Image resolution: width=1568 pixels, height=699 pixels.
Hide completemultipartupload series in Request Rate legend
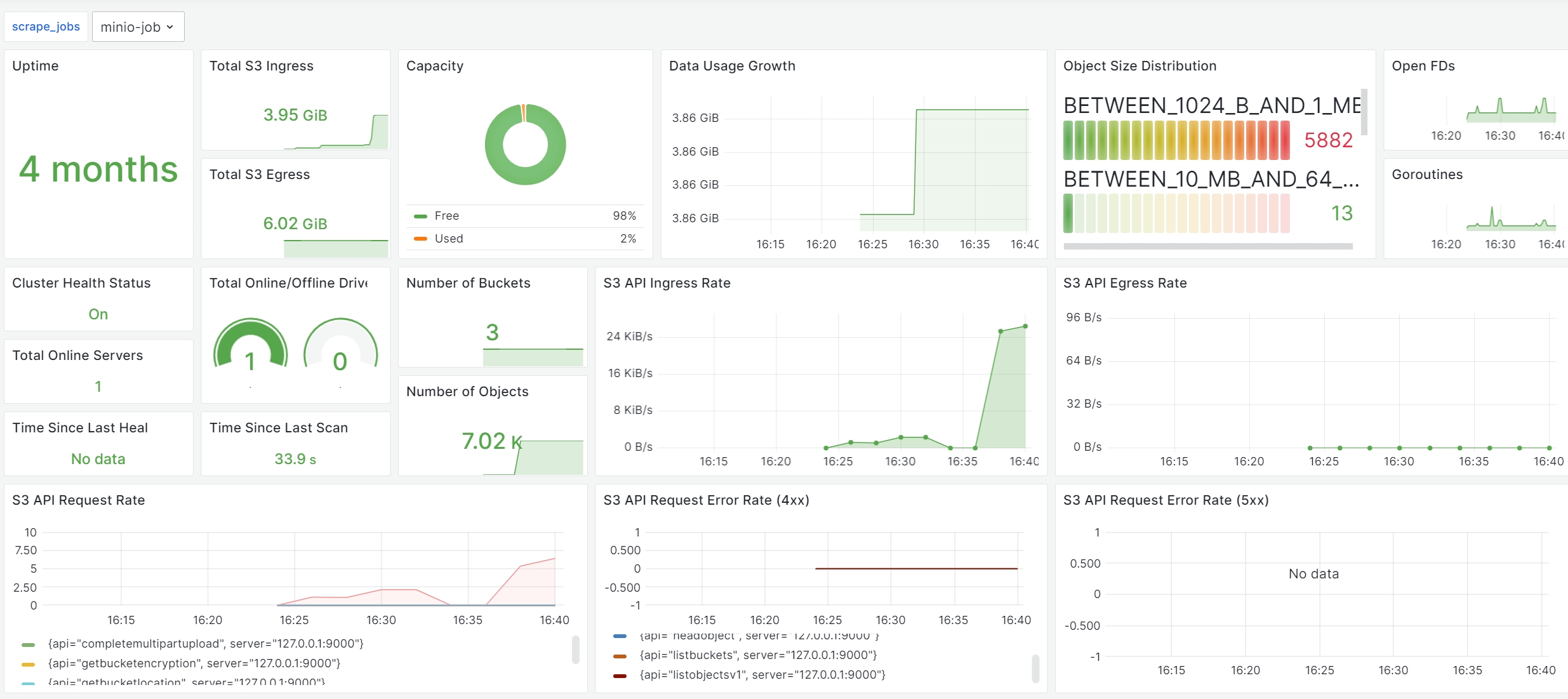tap(206, 644)
